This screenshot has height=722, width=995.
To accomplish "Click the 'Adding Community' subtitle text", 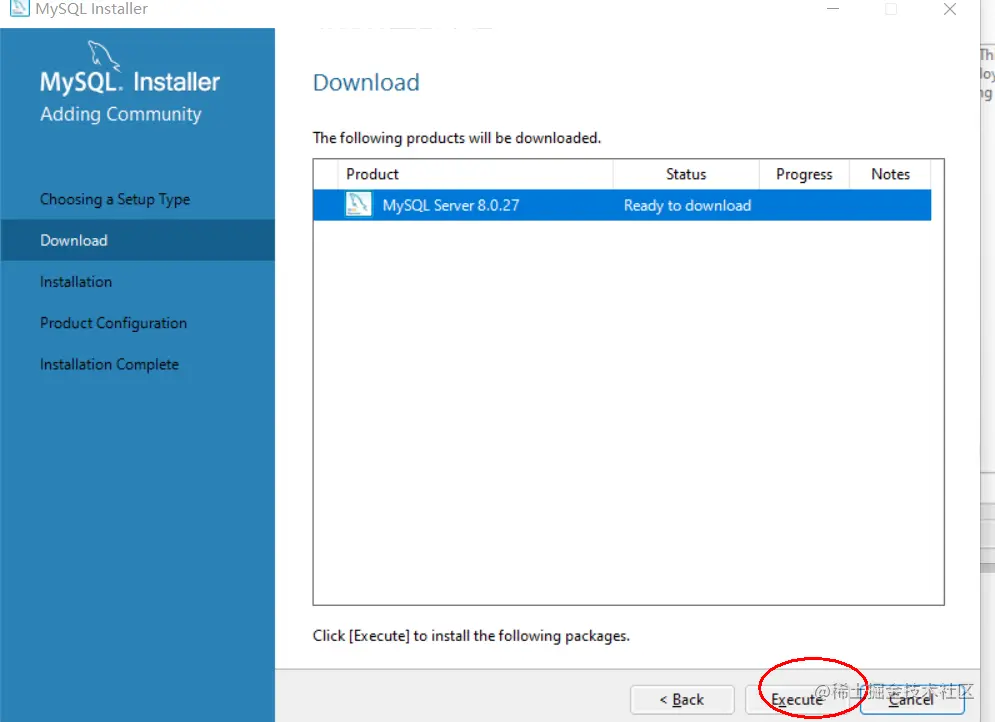I will click(x=121, y=114).
